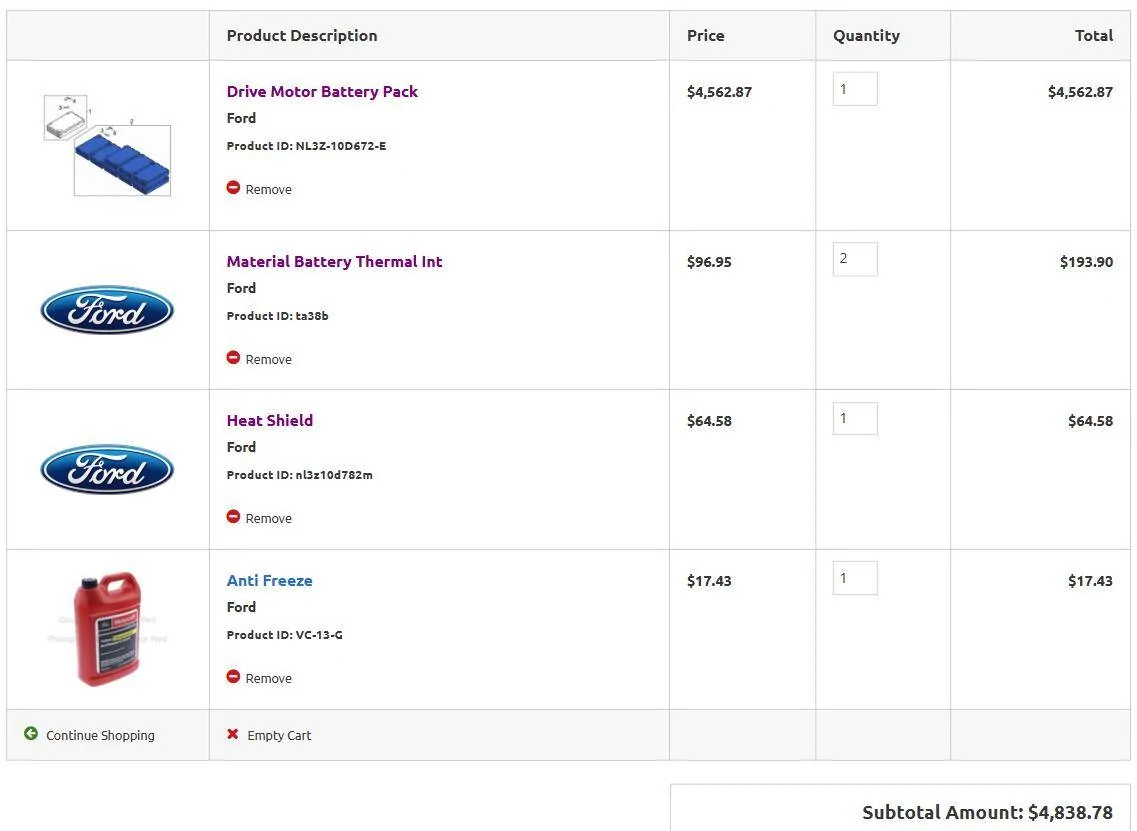Click the red antifreeze jug thumbnail
Viewport: 1137px width, 831px height.
pos(107,629)
